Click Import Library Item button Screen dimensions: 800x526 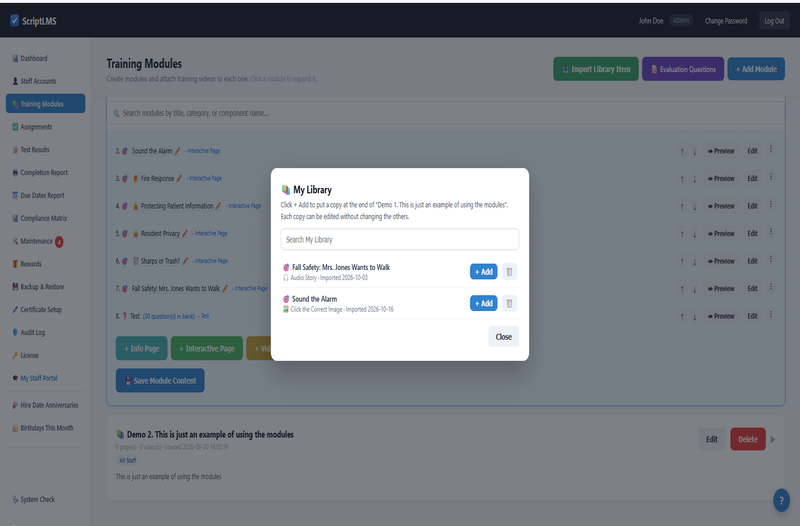coord(596,69)
